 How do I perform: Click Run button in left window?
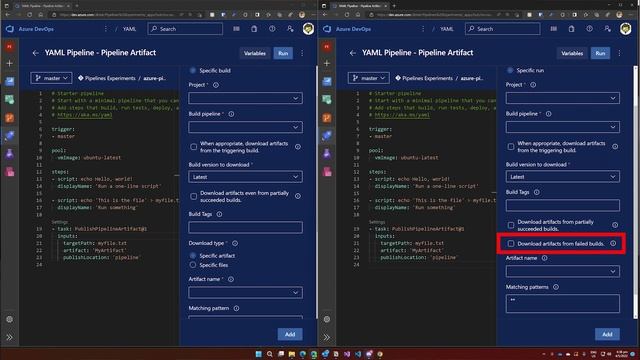click(283, 53)
